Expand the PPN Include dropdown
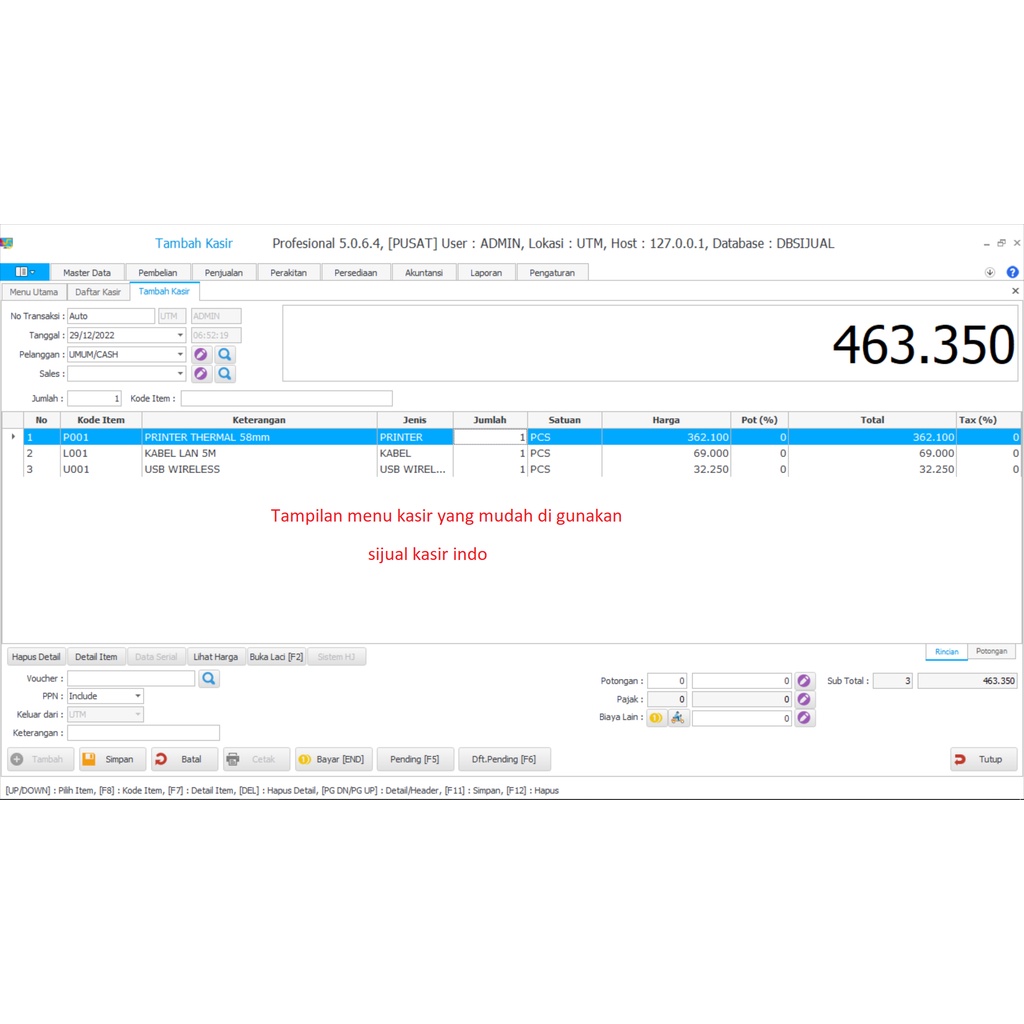The height and width of the screenshot is (1024, 1024). click(138, 696)
